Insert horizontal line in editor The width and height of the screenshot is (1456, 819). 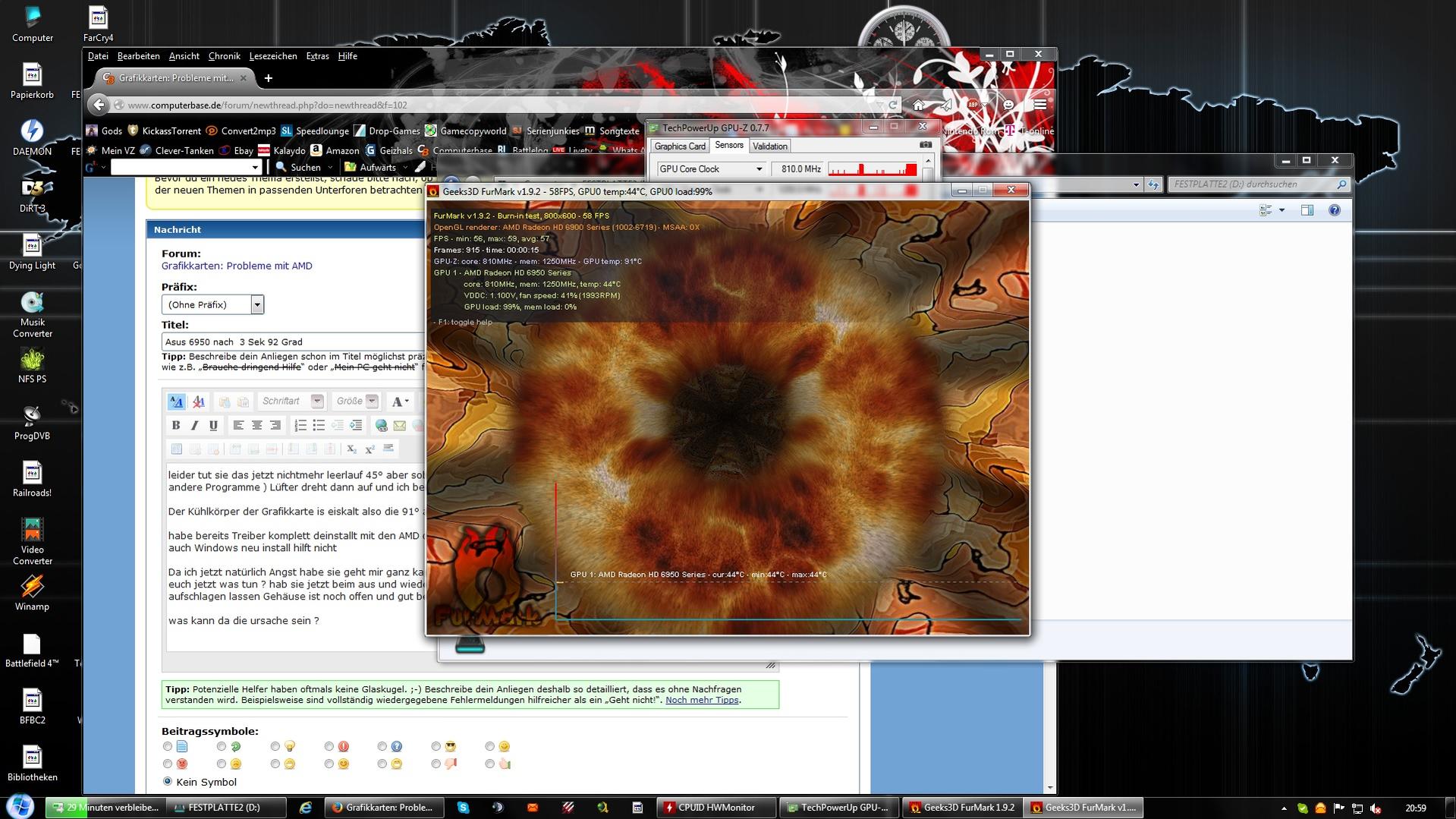388,449
